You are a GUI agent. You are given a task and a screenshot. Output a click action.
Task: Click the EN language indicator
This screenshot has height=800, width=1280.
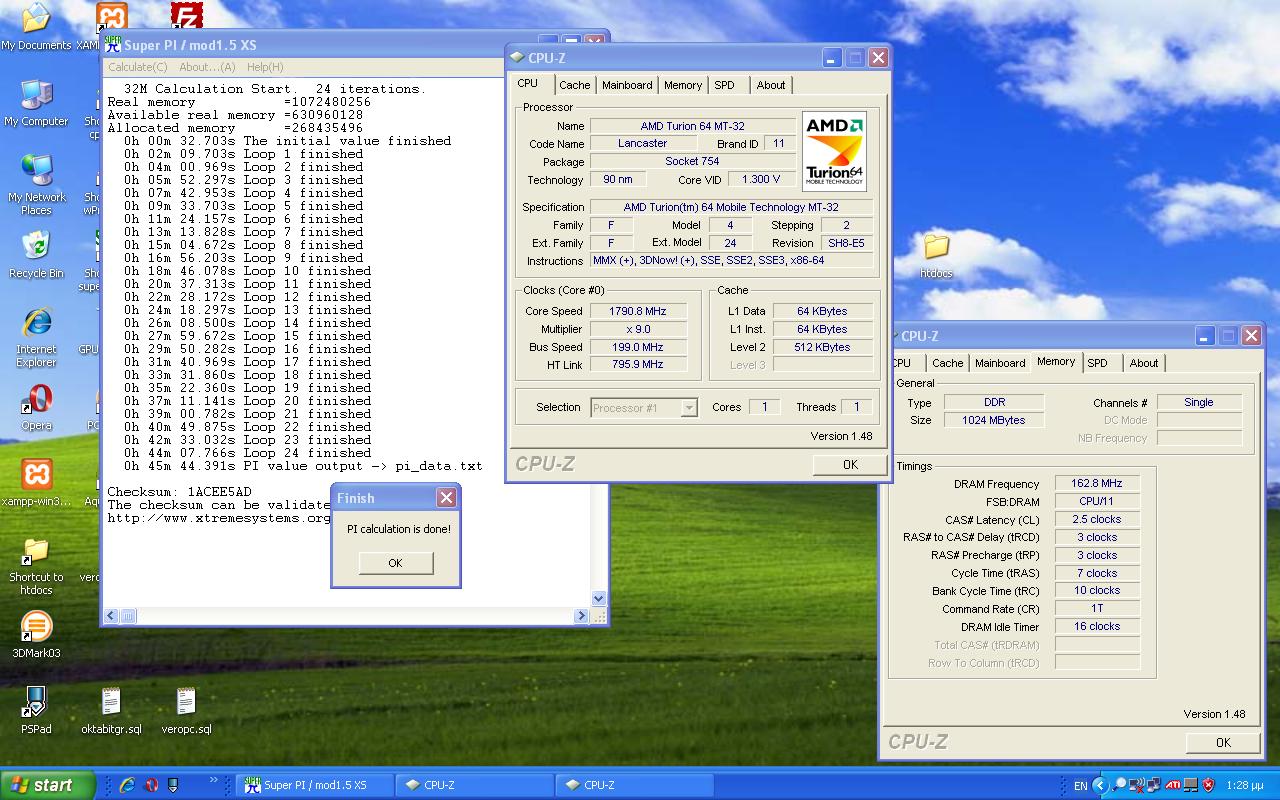coord(1081,786)
